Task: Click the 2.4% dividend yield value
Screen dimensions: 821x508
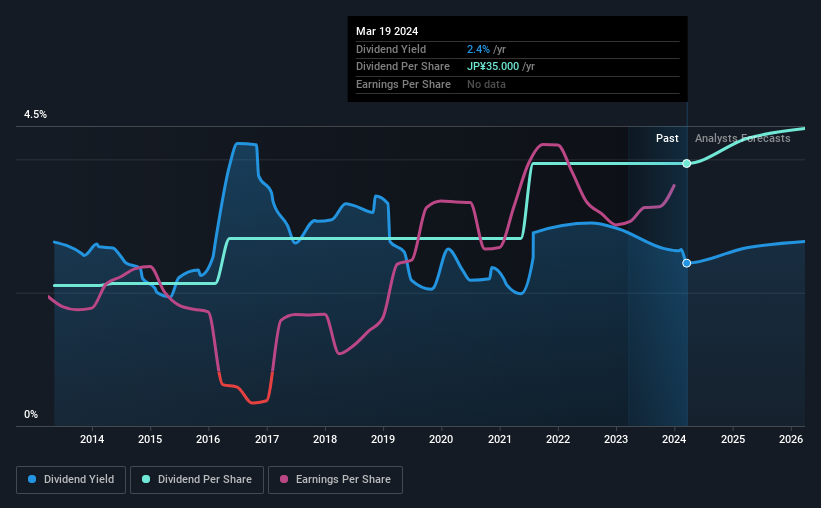Action: pos(478,49)
